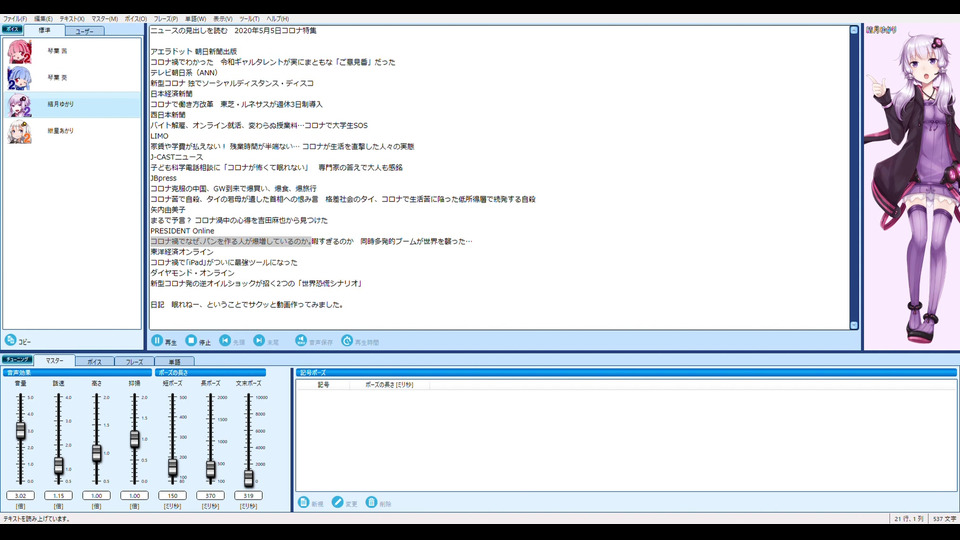Click the line 'J-CASTニュース'
The height and width of the screenshot is (540, 960).
point(177,157)
